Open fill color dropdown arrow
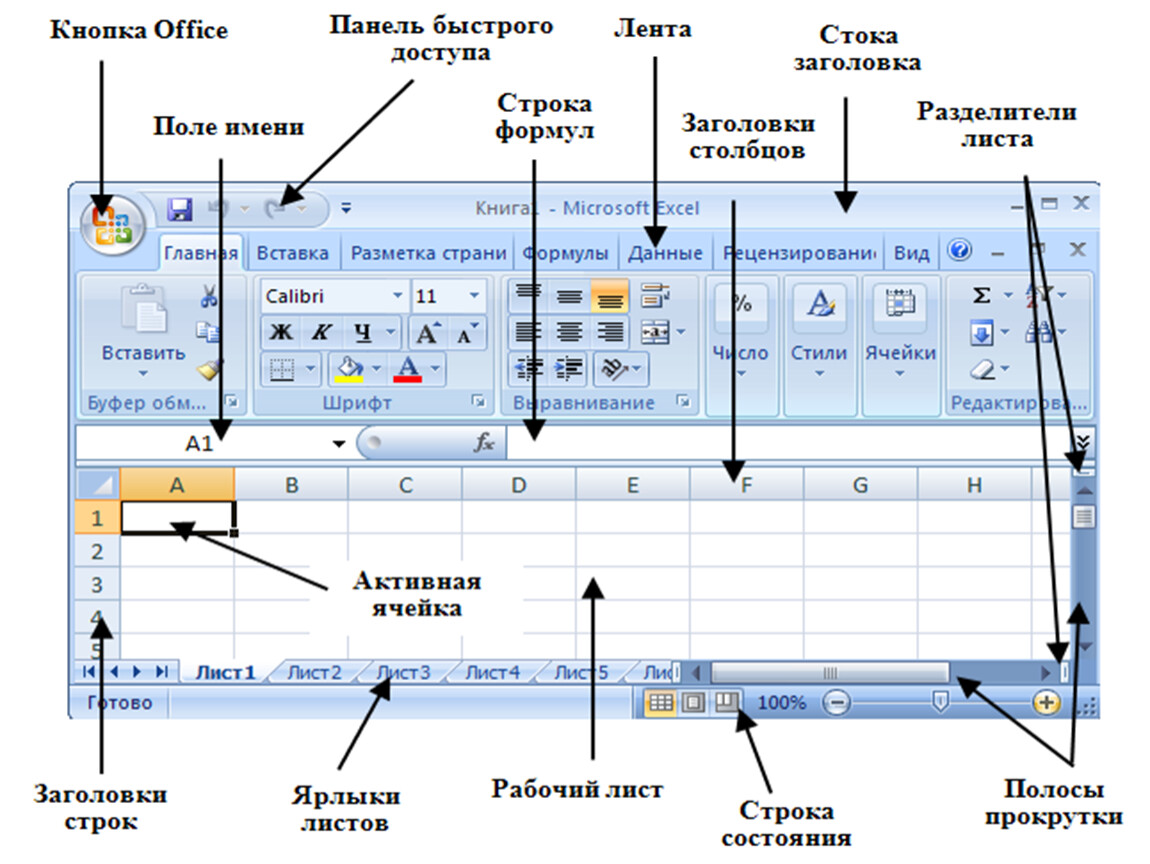Screen dimensions: 1150x864 [376, 368]
